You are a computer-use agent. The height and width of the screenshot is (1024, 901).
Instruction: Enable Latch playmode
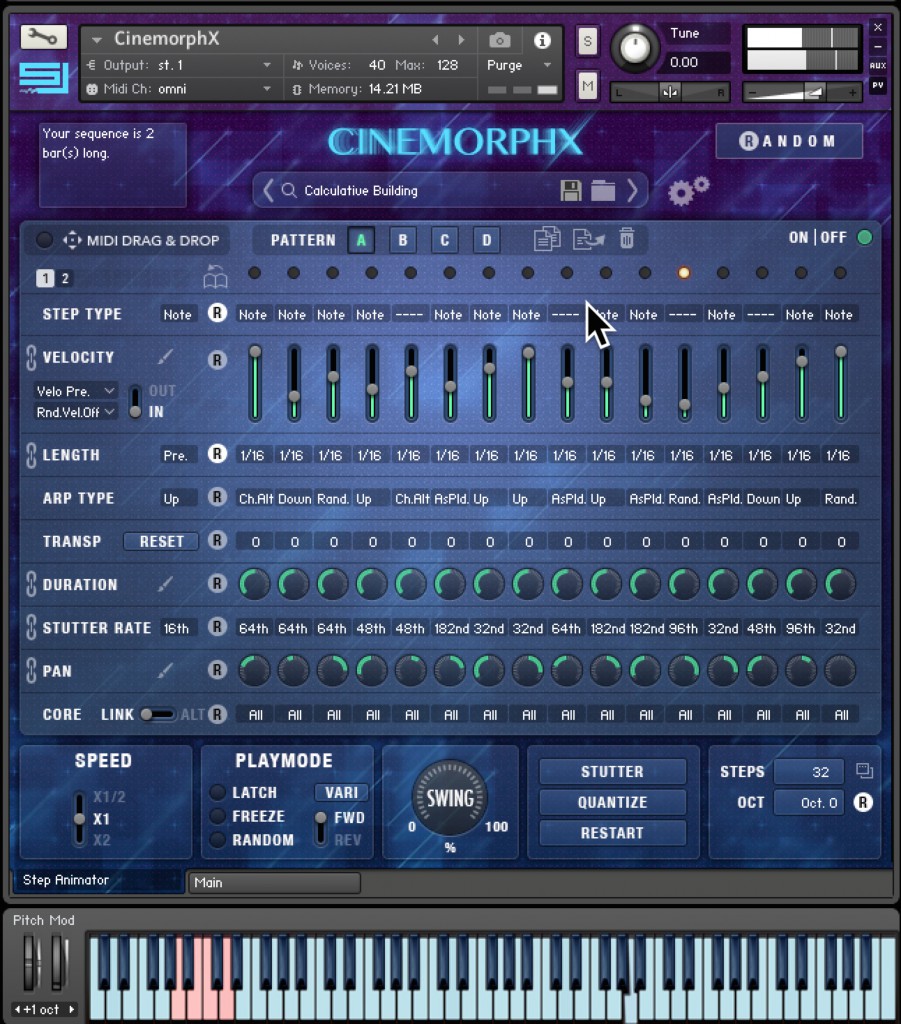tap(217, 792)
